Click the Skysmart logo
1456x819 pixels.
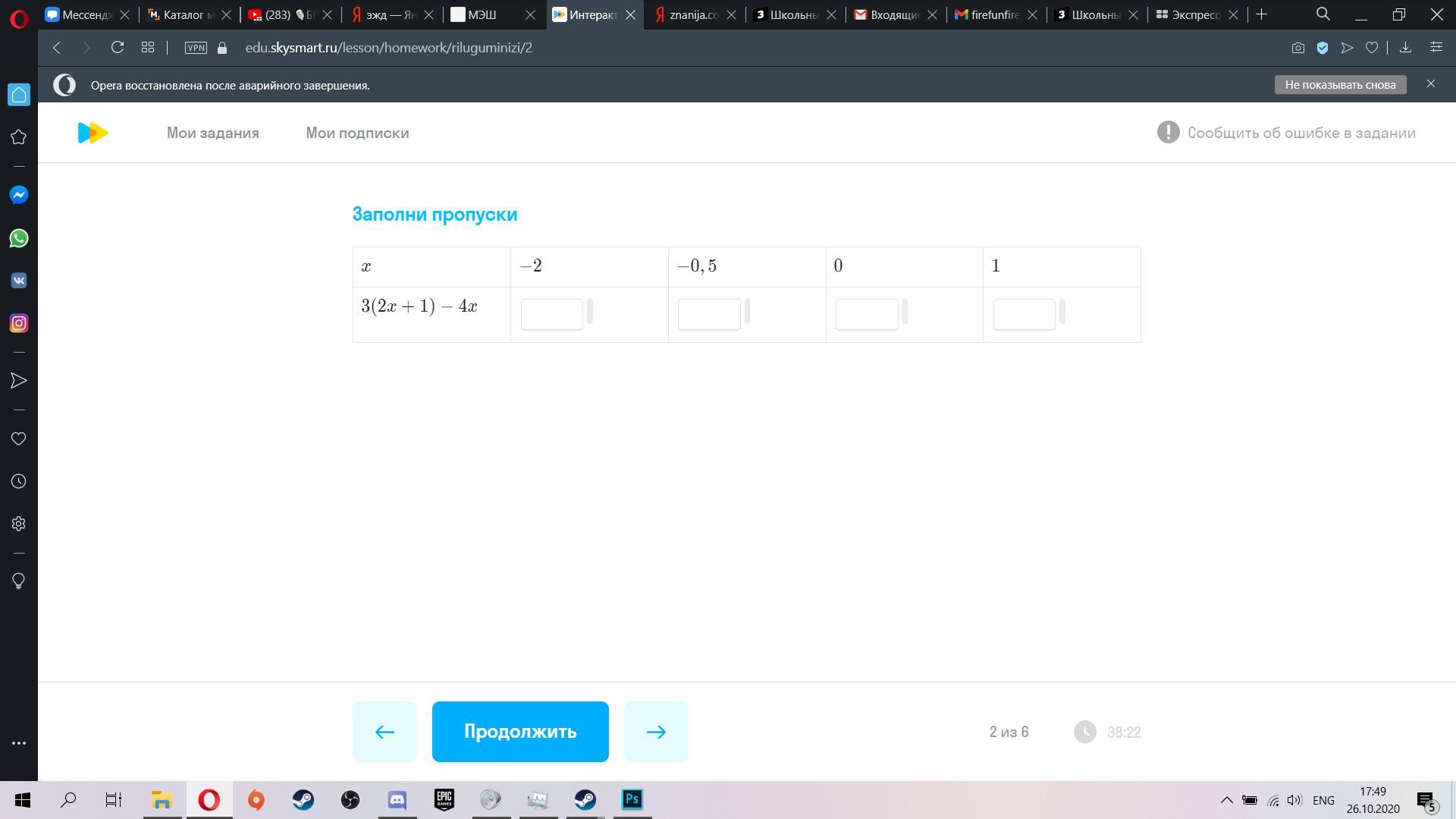[93, 133]
